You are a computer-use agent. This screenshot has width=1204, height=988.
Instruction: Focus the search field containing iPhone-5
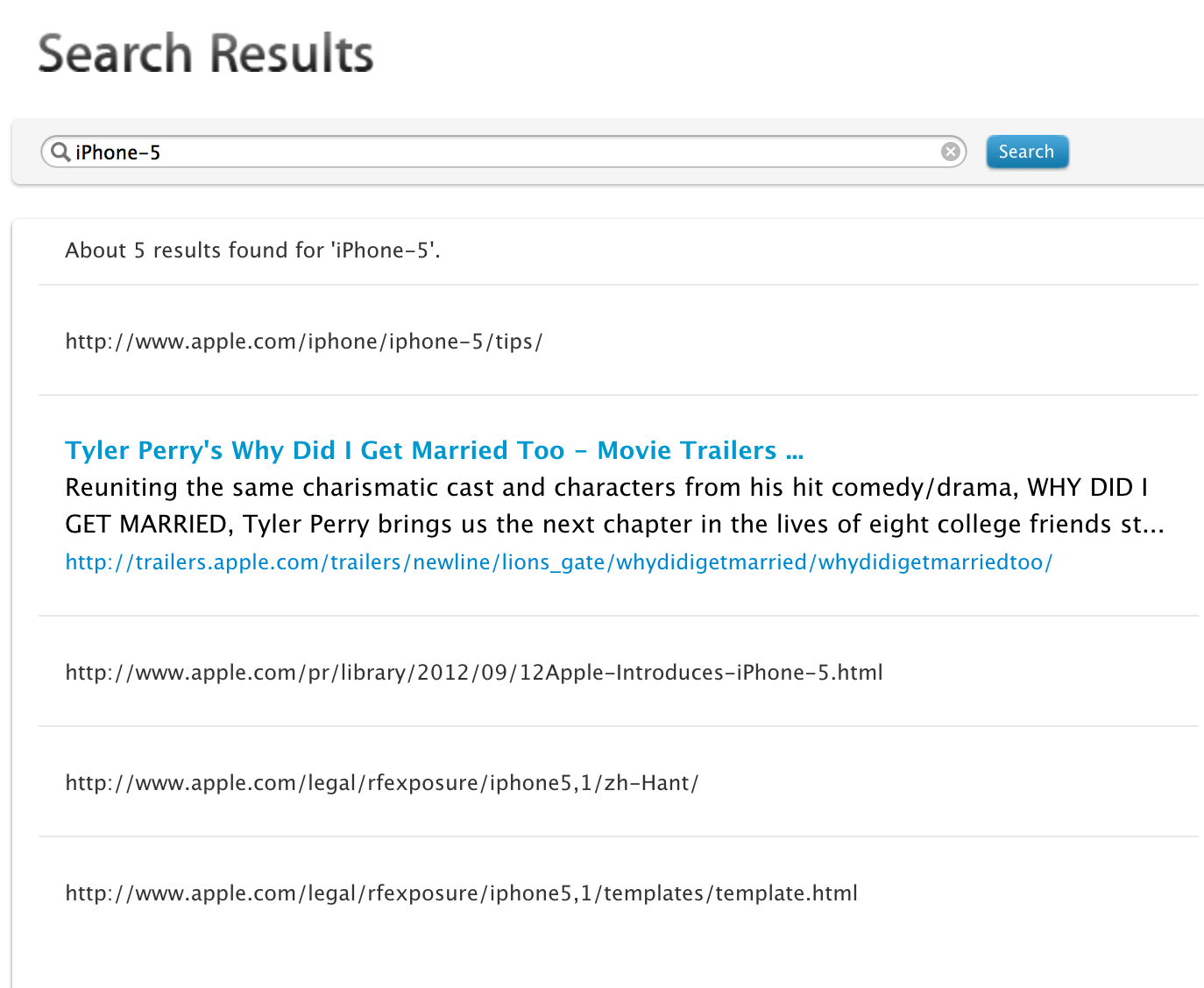point(526,152)
